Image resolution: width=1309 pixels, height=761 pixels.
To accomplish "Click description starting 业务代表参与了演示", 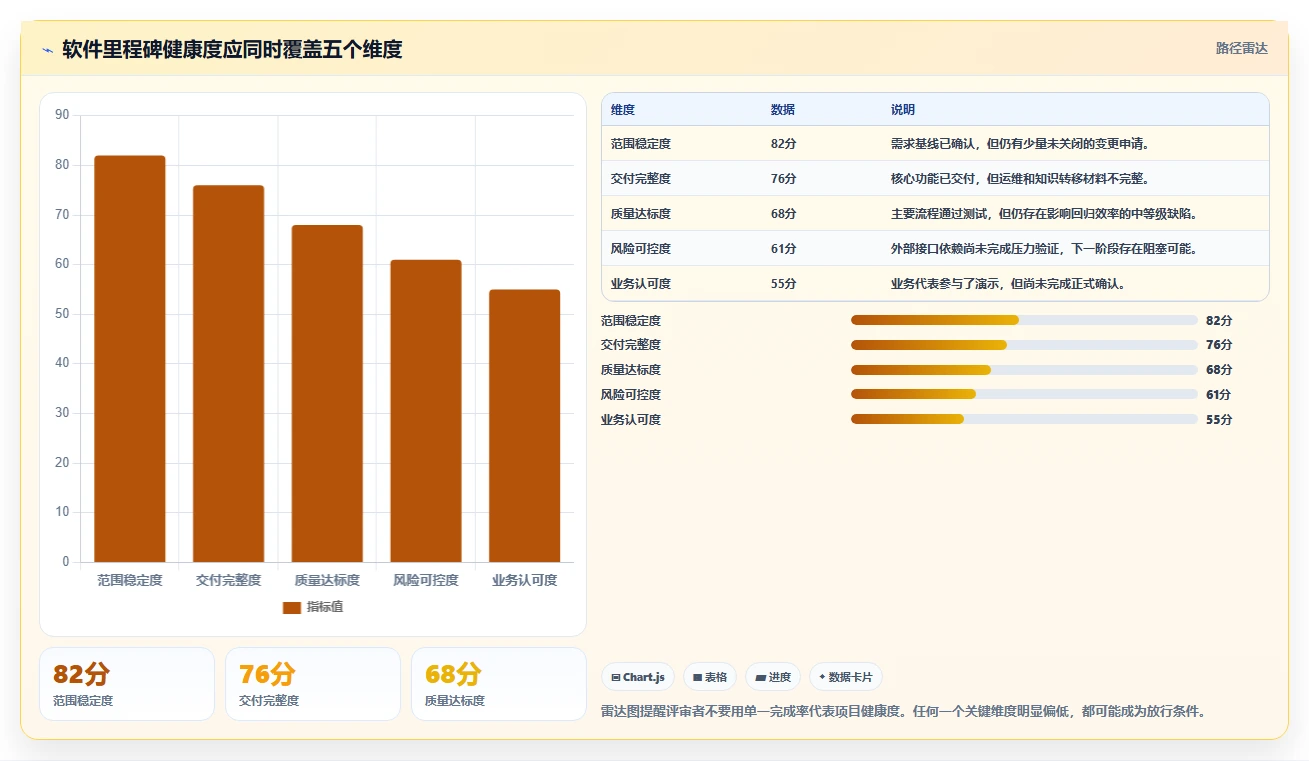I will click(1009, 284).
